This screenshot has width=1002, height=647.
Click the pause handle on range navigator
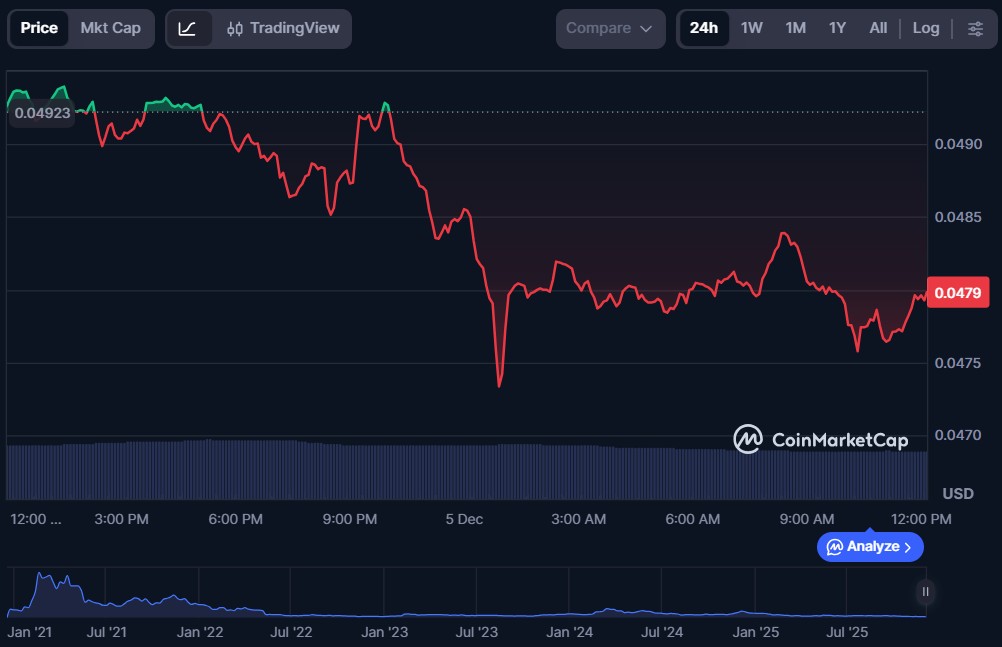[x=926, y=592]
